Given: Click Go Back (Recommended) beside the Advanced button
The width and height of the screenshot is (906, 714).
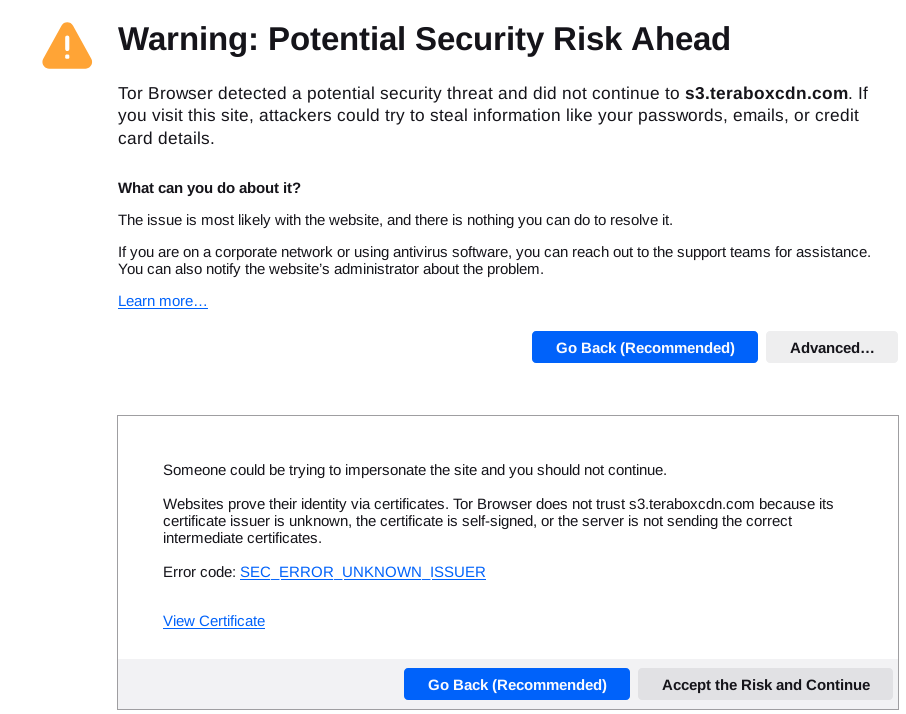Looking at the screenshot, I should pos(644,347).
